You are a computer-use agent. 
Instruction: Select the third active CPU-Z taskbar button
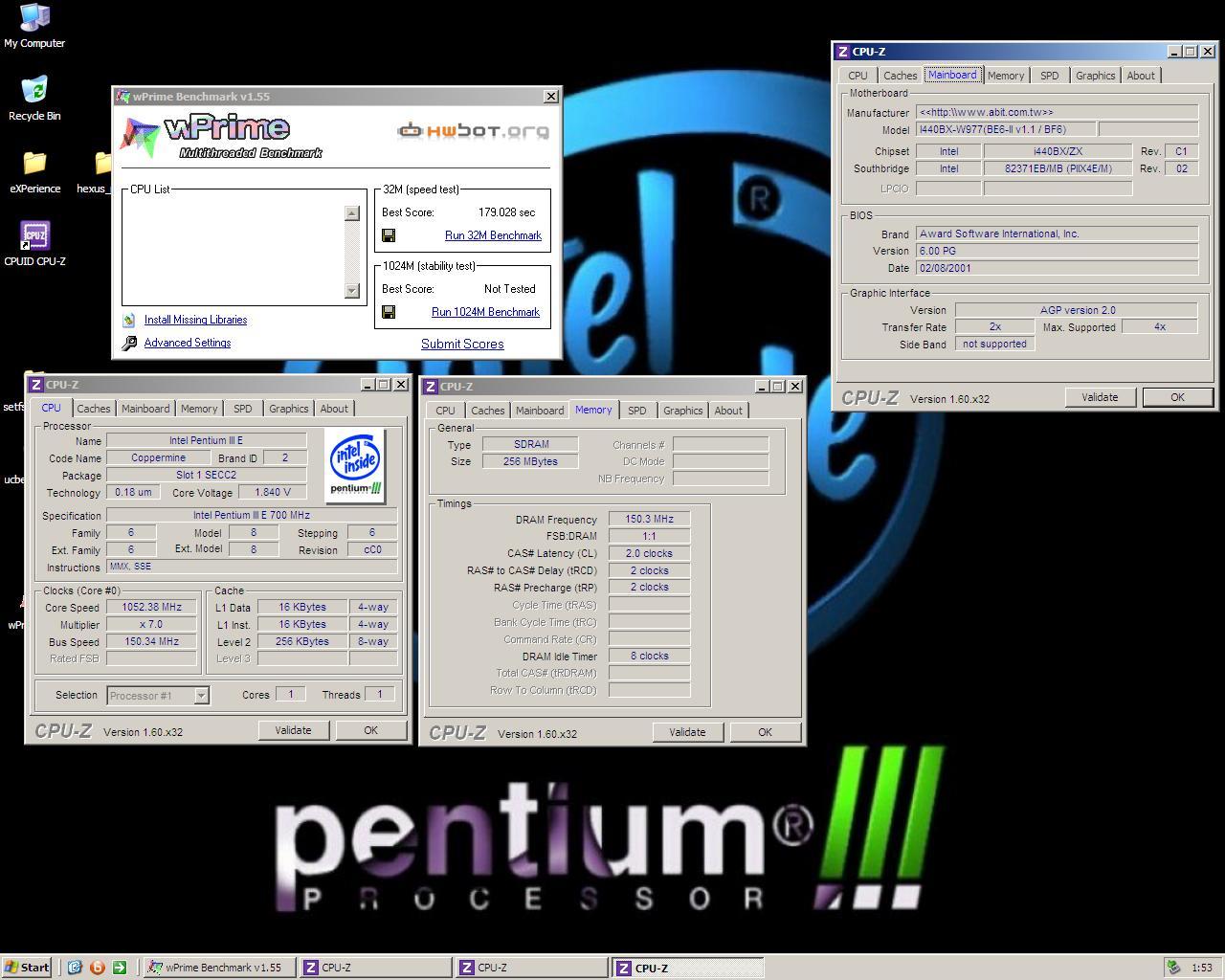tap(687, 968)
